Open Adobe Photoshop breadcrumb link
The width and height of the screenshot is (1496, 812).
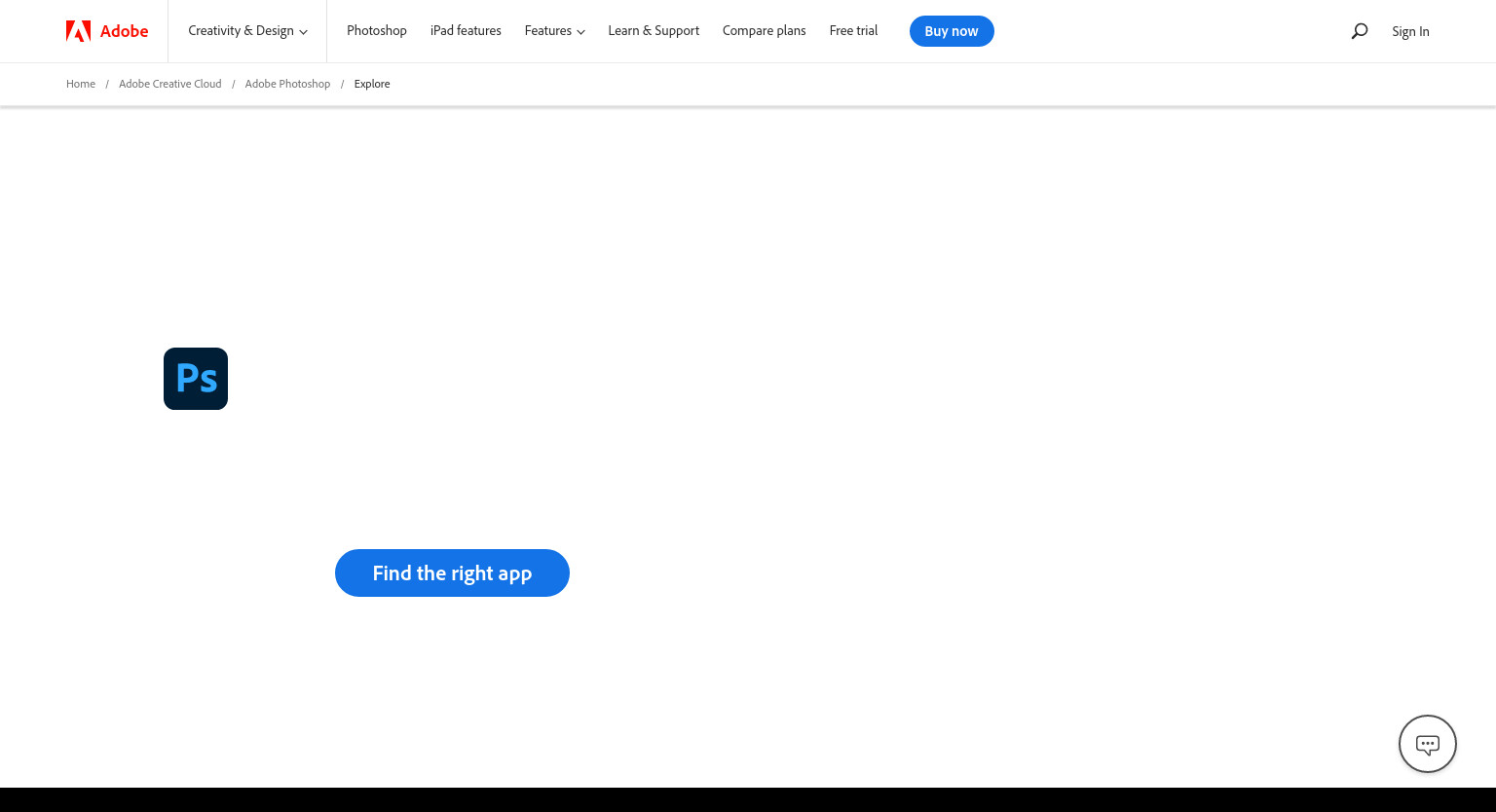click(x=287, y=84)
